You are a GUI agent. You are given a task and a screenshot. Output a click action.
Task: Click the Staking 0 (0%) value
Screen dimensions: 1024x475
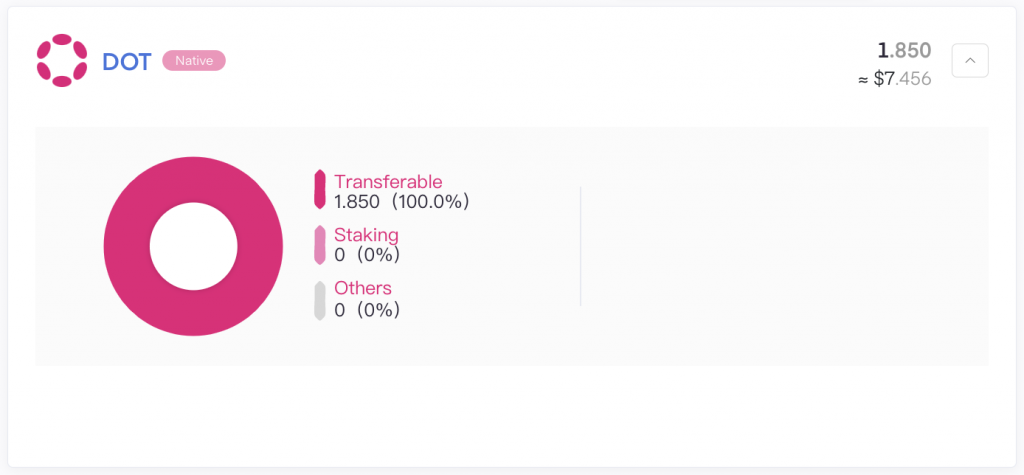[x=367, y=255]
